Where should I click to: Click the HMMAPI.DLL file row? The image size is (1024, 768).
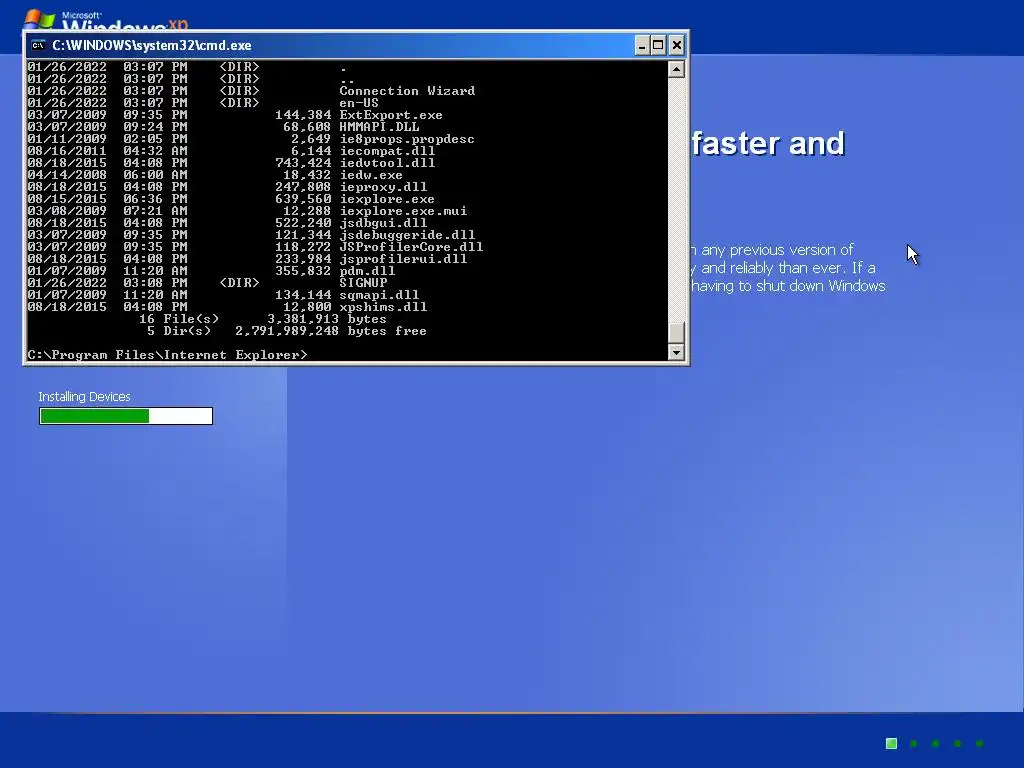(x=223, y=127)
